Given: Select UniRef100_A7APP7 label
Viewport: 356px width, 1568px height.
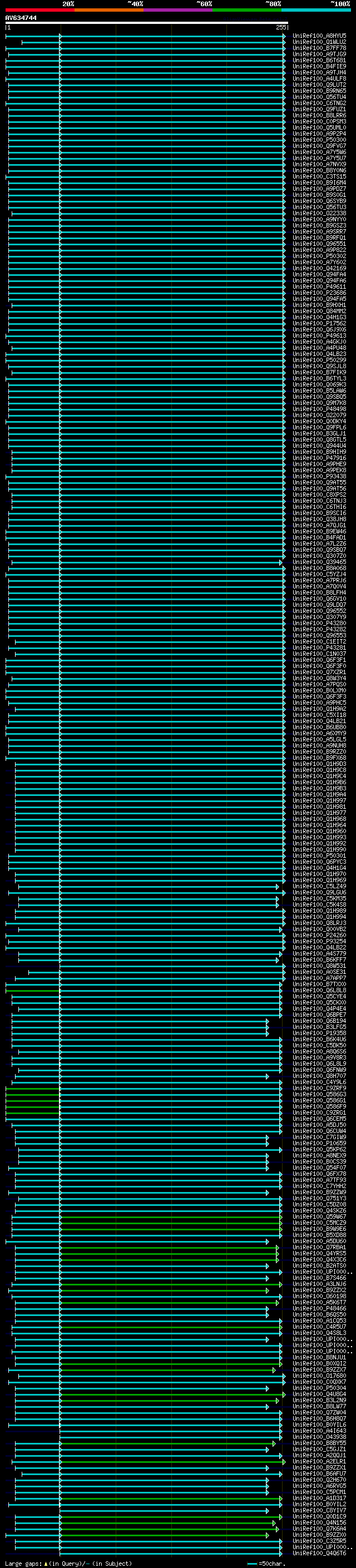Looking at the screenshot, I should 319,978.
